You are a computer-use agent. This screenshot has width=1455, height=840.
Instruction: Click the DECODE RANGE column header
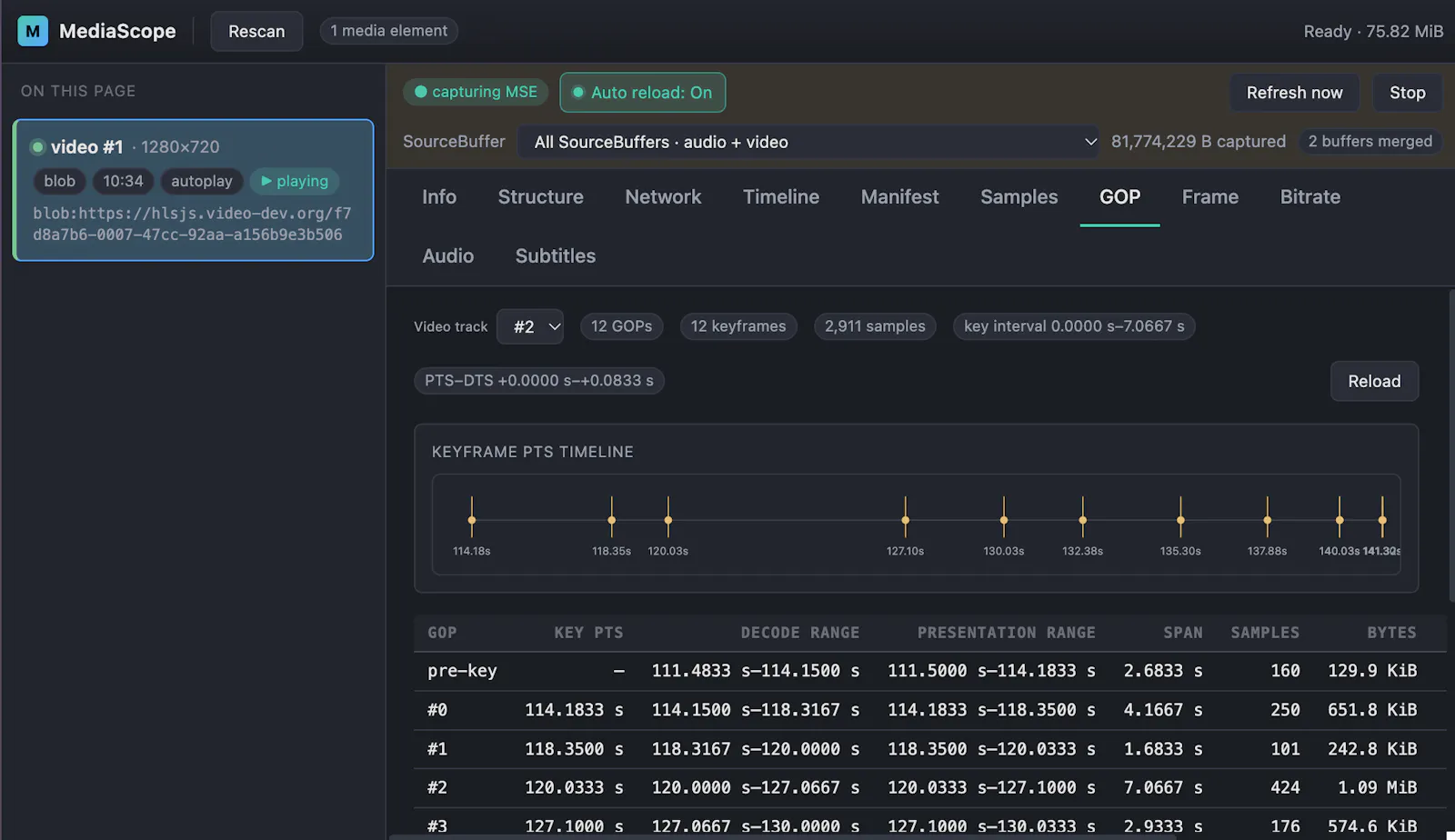click(x=800, y=633)
